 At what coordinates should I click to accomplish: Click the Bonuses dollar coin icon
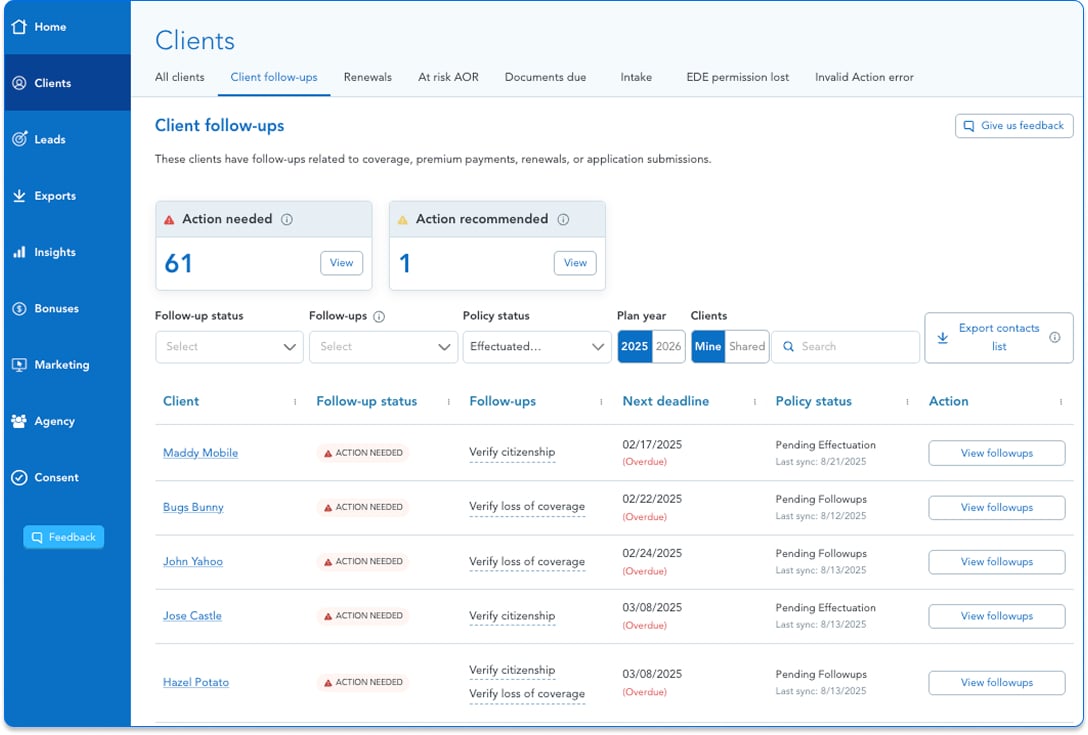click(x=19, y=309)
